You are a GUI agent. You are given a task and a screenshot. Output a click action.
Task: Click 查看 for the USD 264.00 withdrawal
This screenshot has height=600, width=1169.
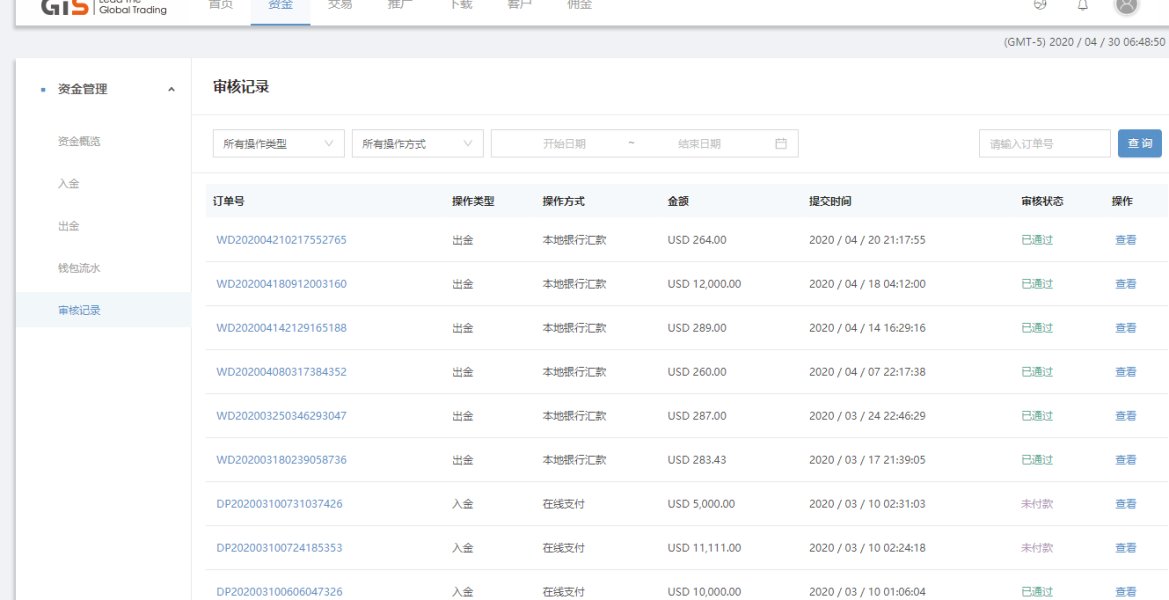click(1126, 240)
